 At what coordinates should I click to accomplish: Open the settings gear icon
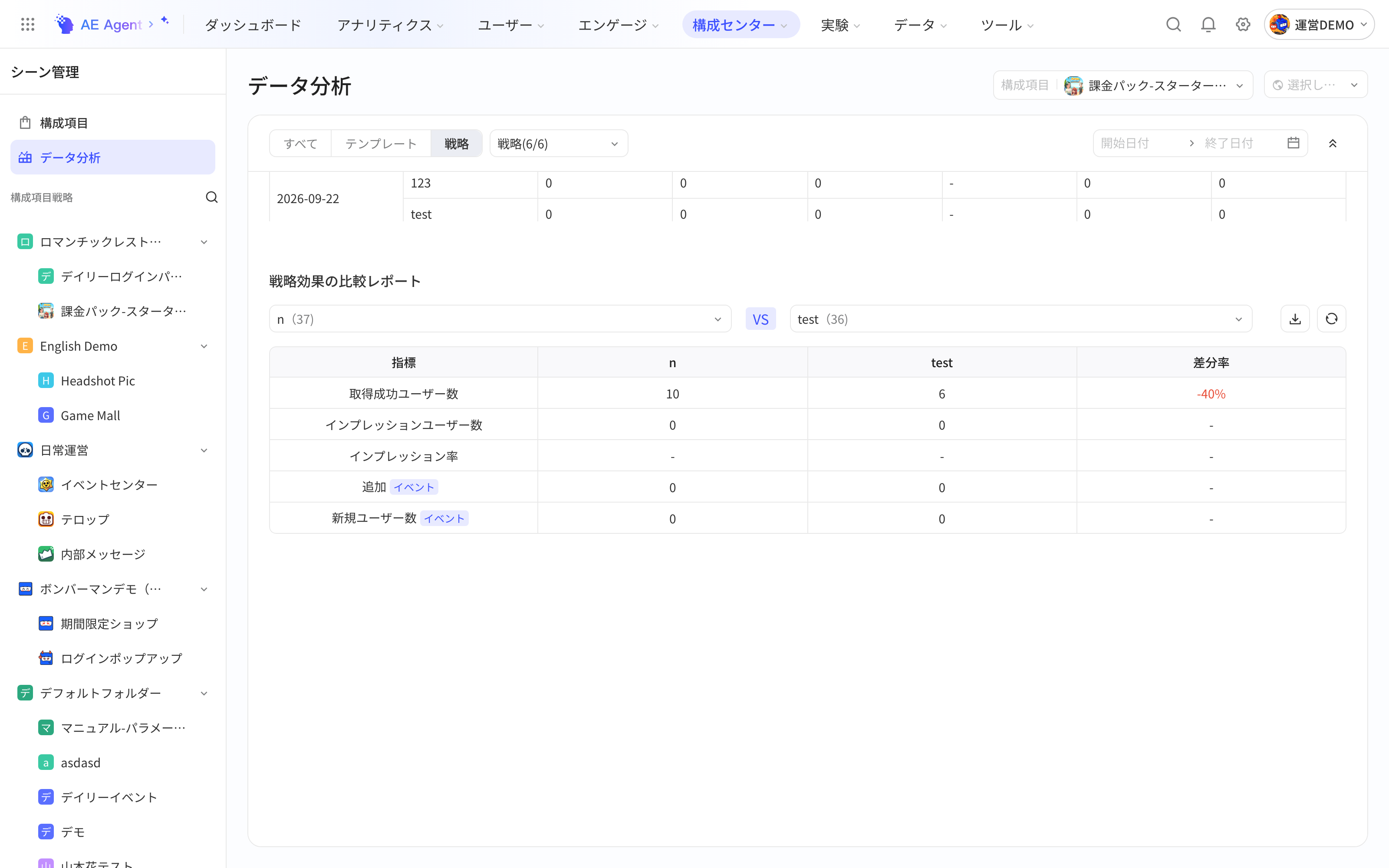click(x=1243, y=25)
